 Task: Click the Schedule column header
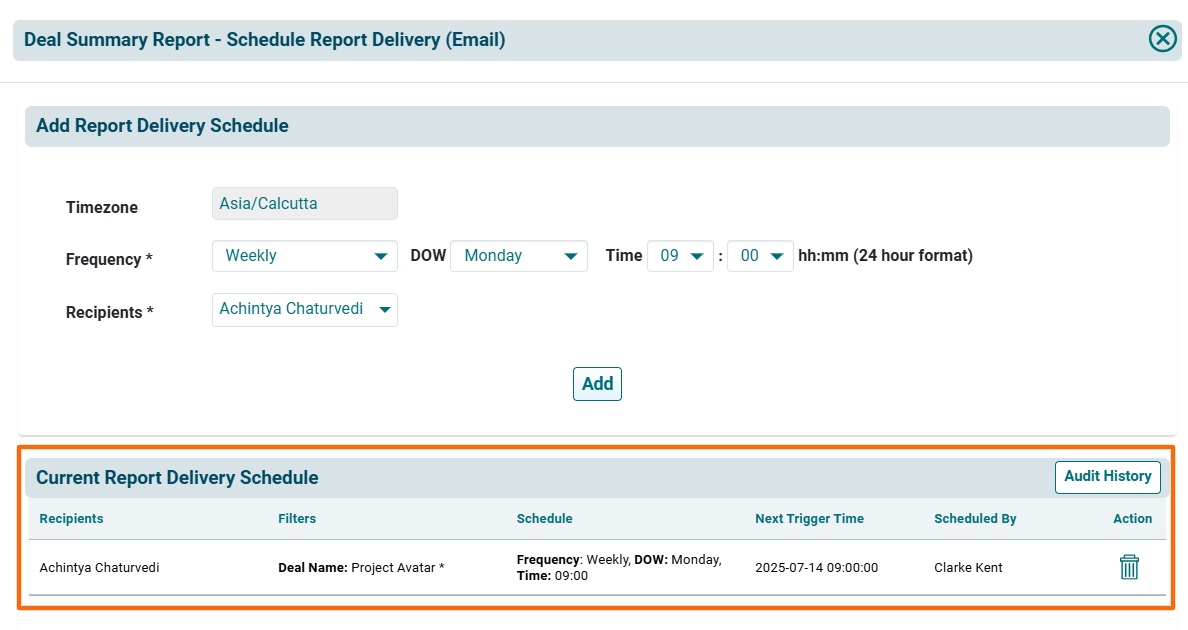[x=544, y=519]
